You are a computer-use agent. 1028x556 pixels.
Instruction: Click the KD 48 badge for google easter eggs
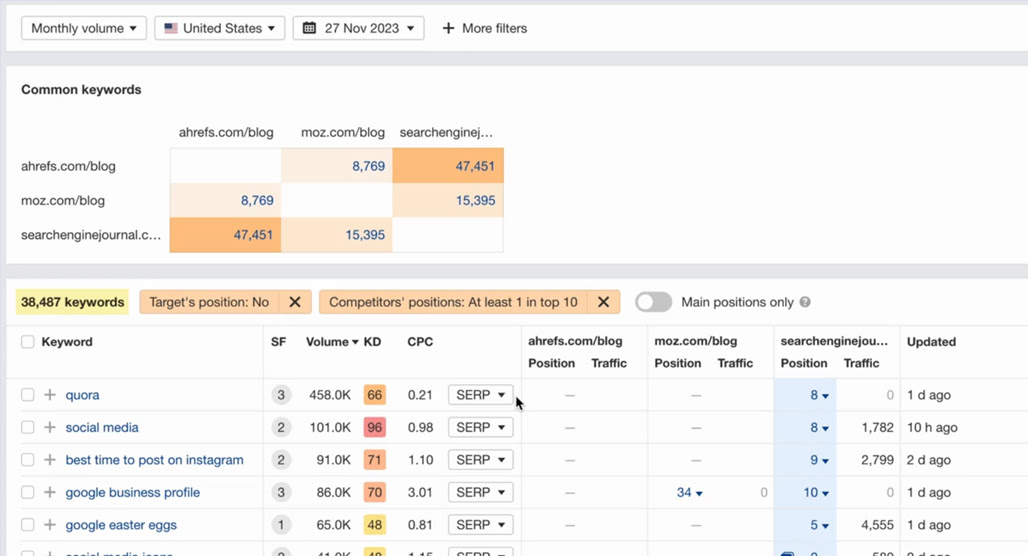click(374, 525)
